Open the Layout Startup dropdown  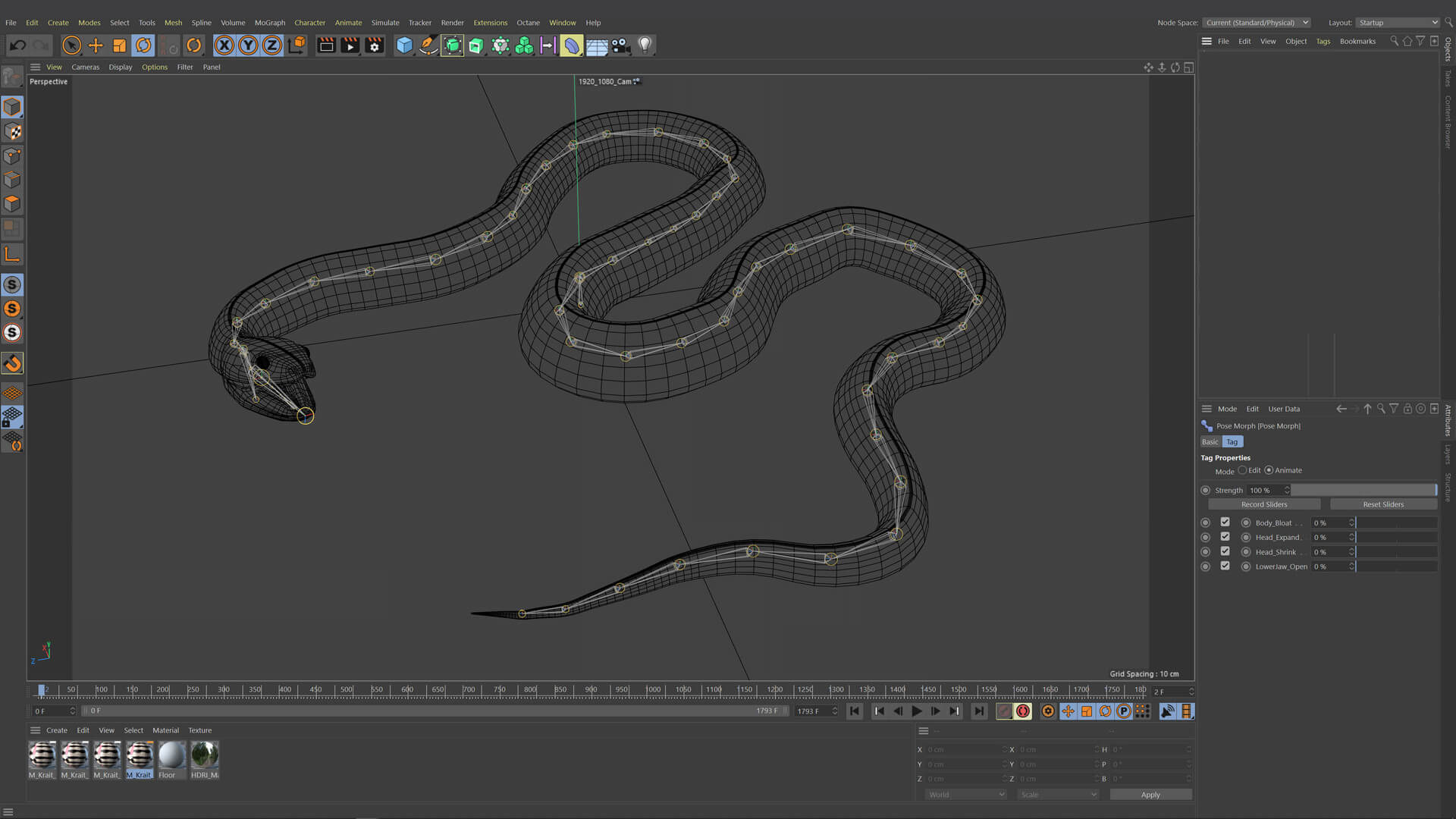(1397, 23)
